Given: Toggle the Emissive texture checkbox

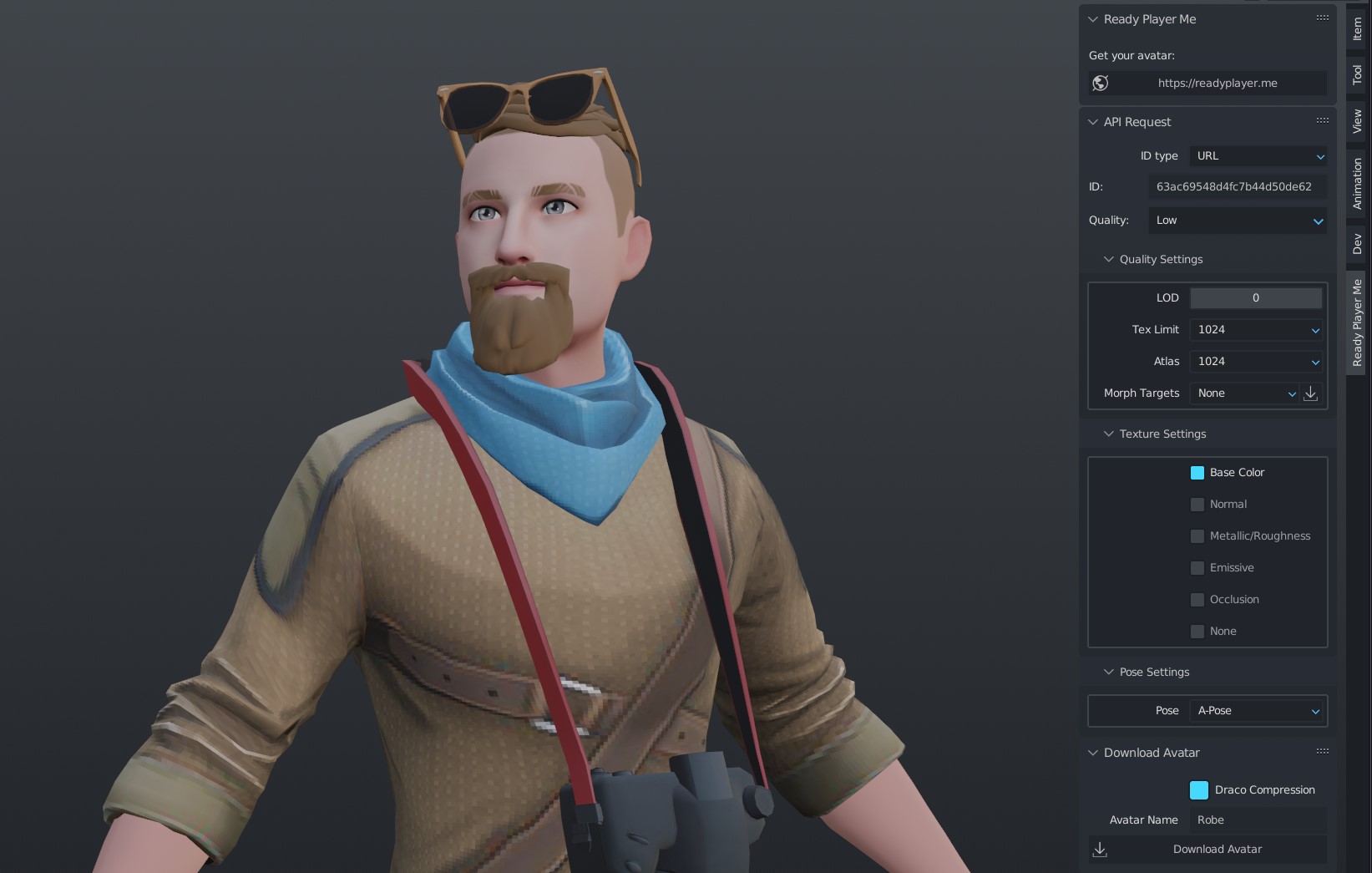Looking at the screenshot, I should click(1197, 568).
